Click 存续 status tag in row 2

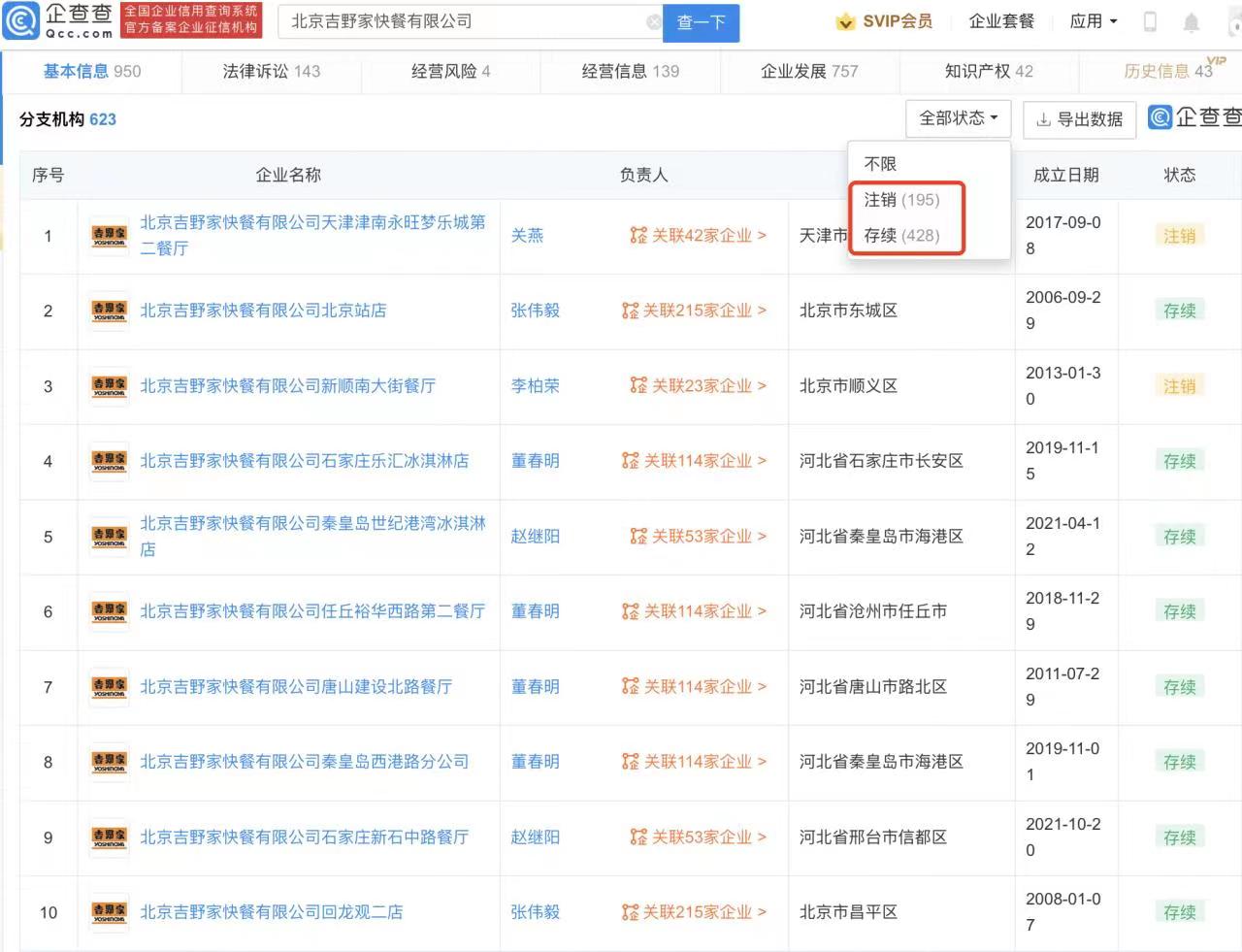click(x=1180, y=311)
